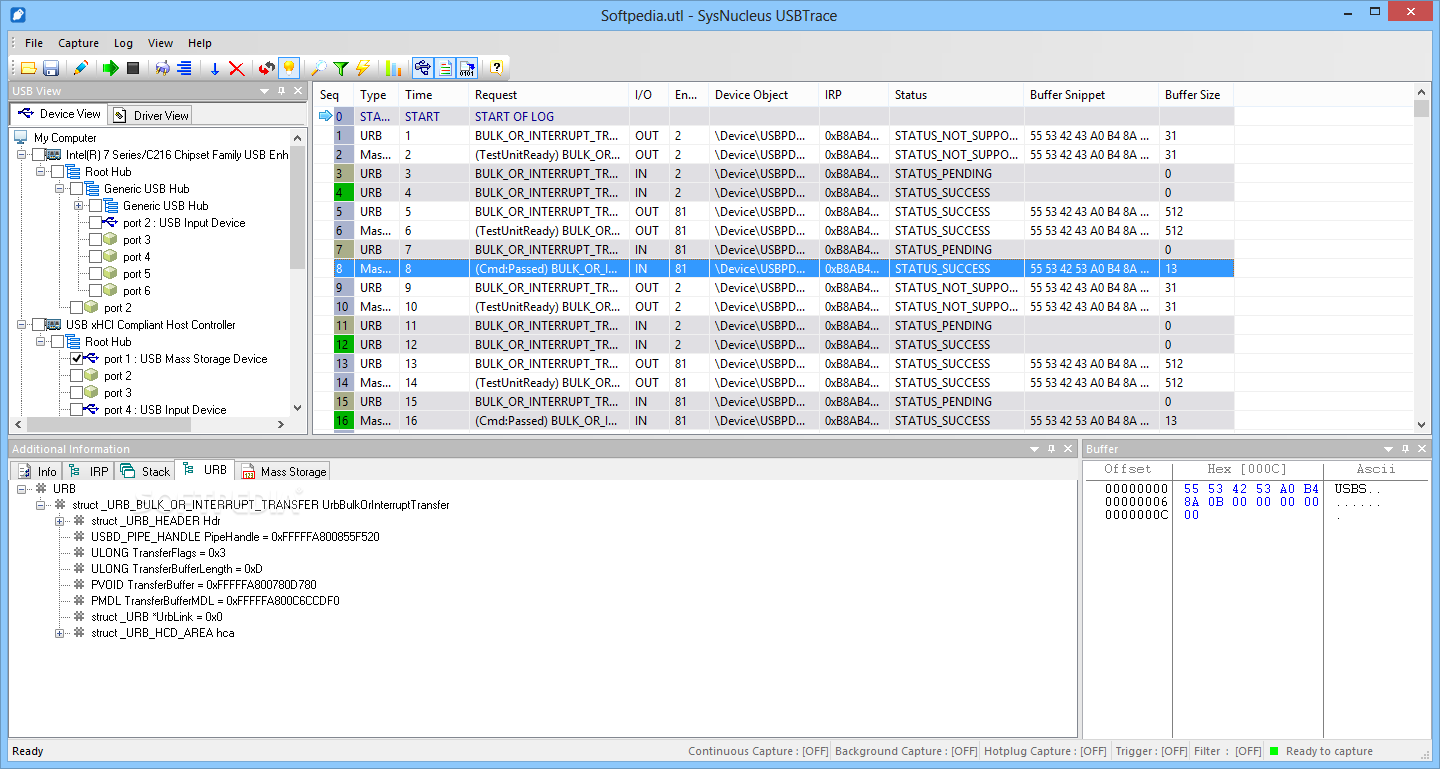The height and width of the screenshot is (769, 1440).
Task: Open the View menu
Action: pos(160,43)
